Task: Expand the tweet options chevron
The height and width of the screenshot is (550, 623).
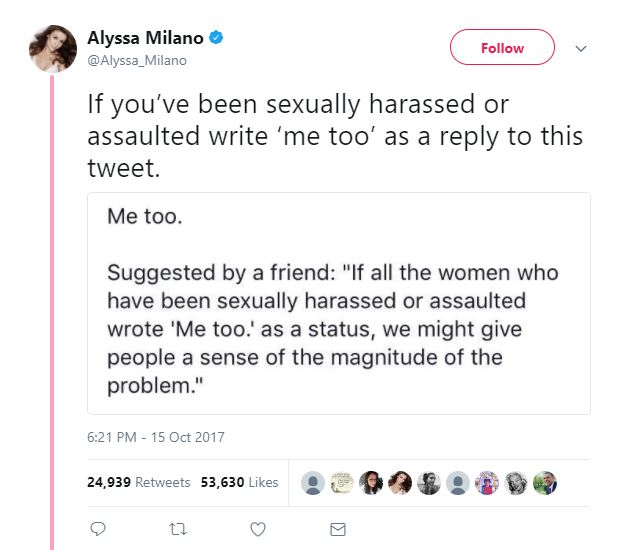Action: click(582, 47)
